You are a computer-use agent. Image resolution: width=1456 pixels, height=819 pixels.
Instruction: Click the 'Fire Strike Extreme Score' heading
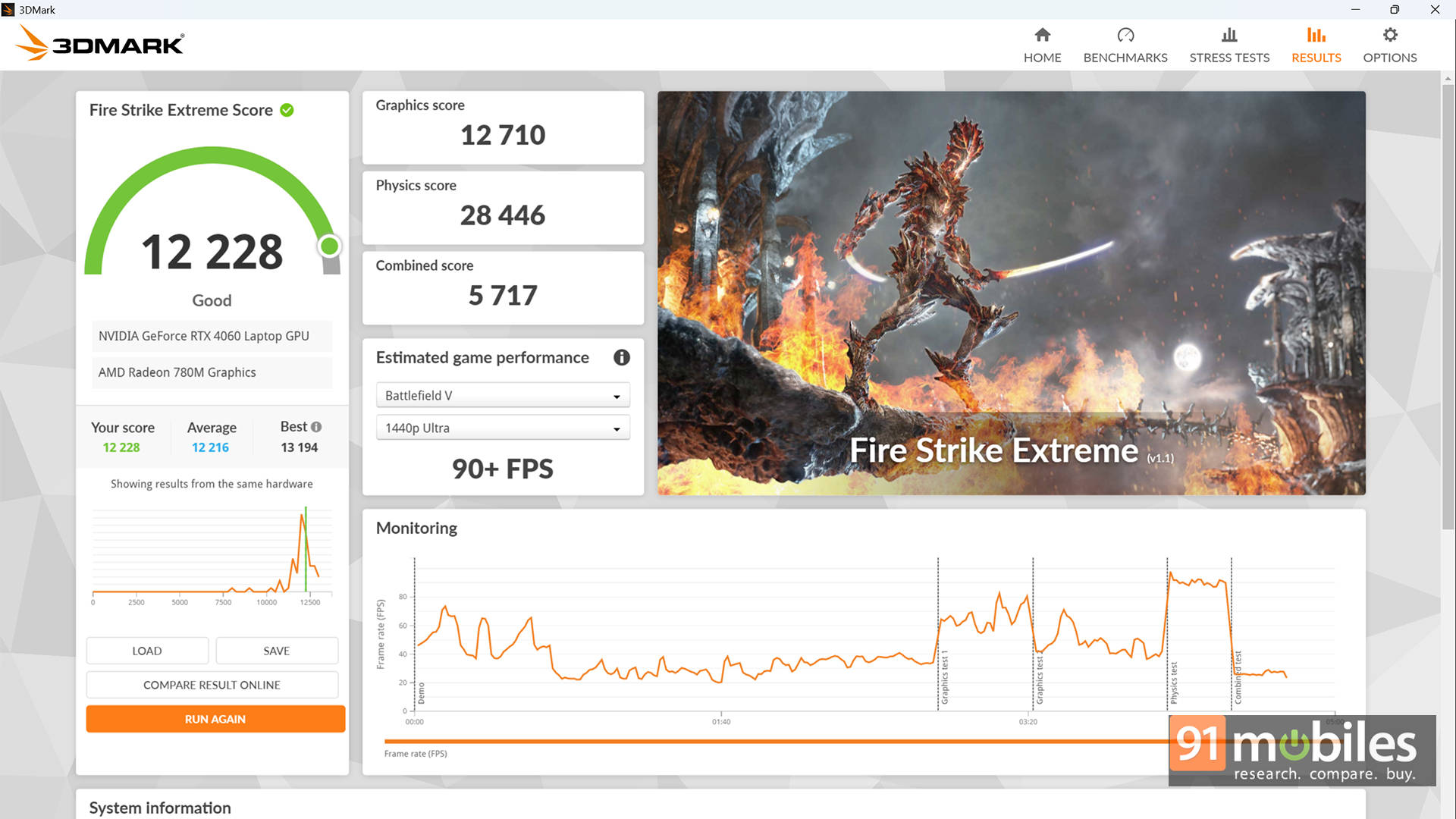click(180, 110)
